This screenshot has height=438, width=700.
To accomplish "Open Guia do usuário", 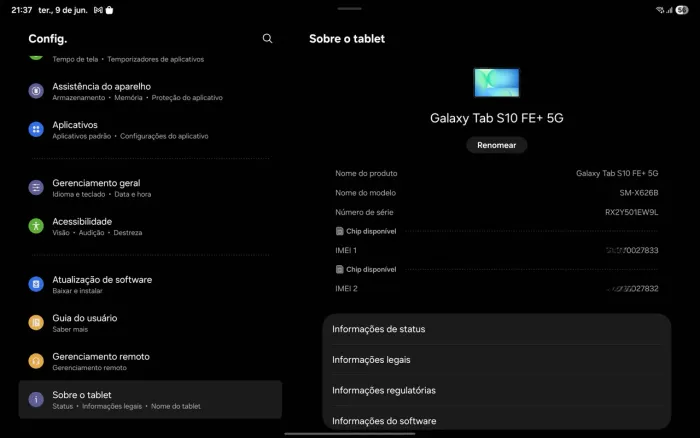I will (150, 322).
